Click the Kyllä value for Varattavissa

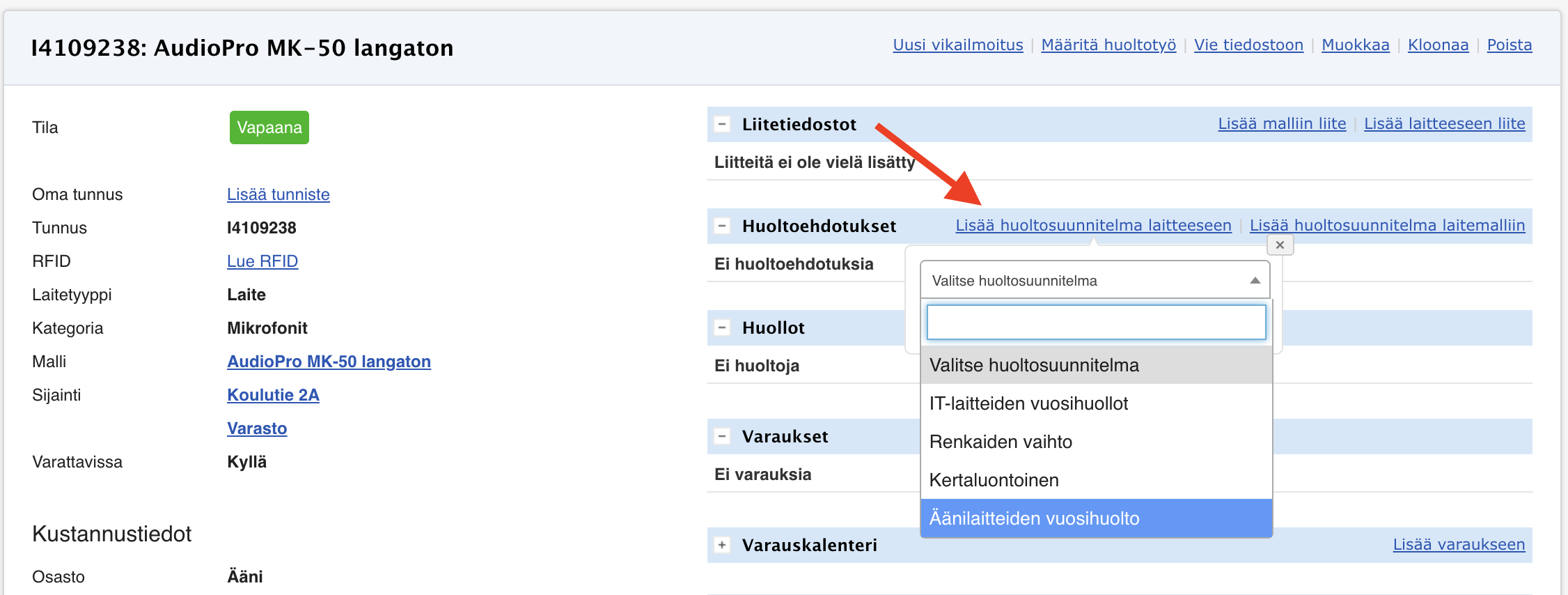click(x=246, y=462)
